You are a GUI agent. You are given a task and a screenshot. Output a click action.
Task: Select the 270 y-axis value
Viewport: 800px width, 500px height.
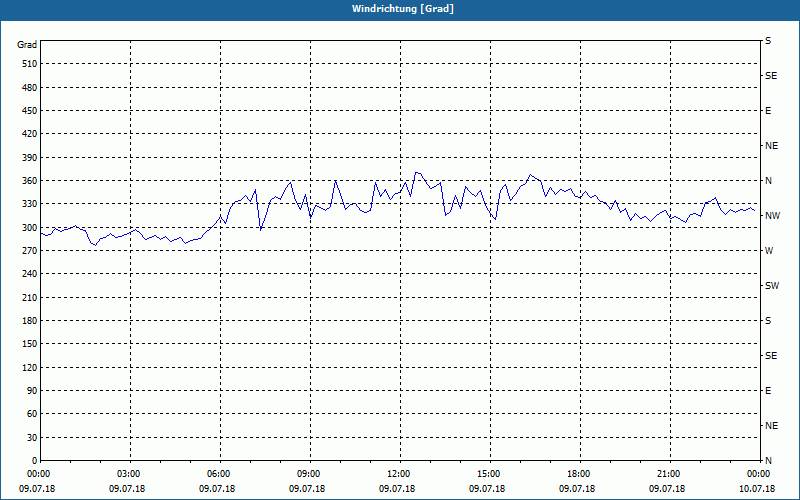(x=30, y=251)
